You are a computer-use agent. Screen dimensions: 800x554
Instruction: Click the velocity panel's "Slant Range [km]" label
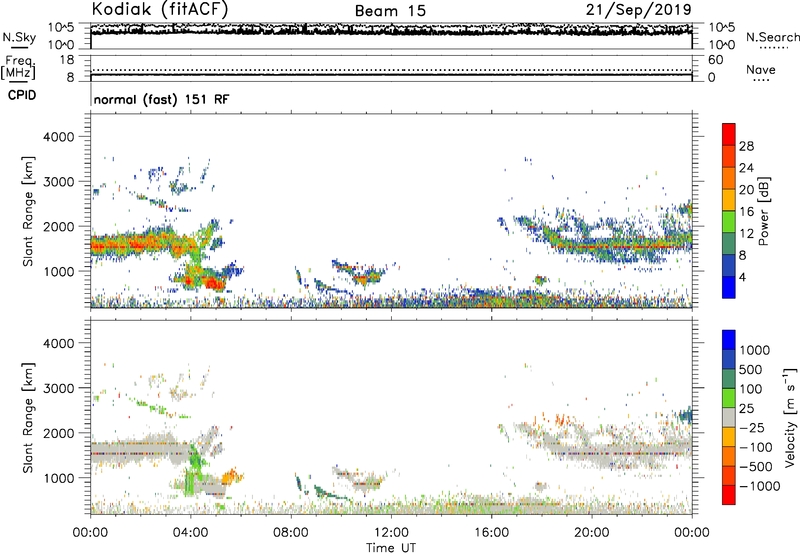(28, 418)
